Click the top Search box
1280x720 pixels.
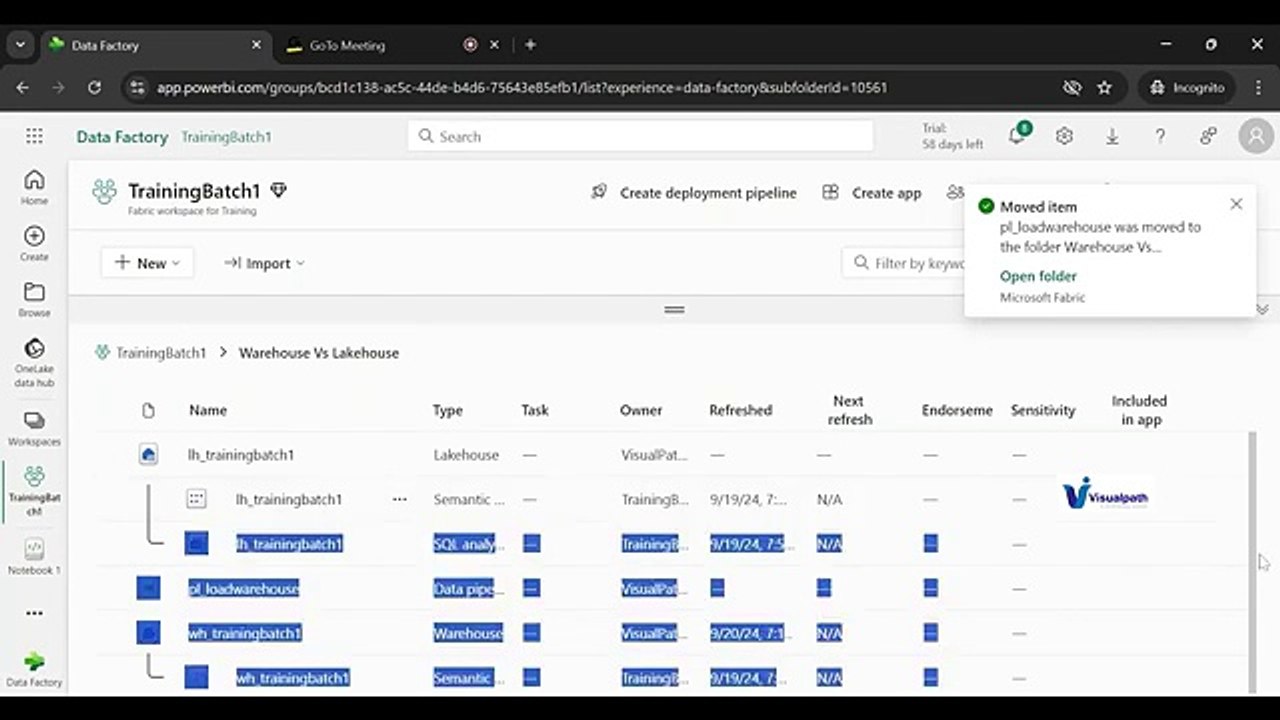640,136
